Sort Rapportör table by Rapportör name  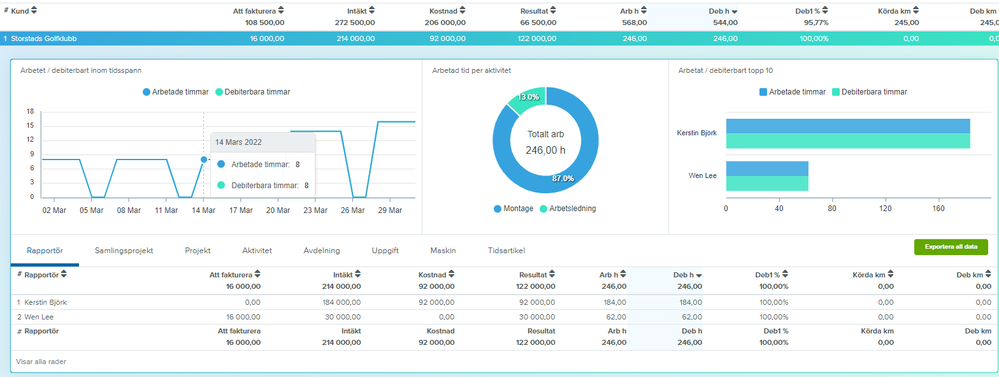coord(46,274)
